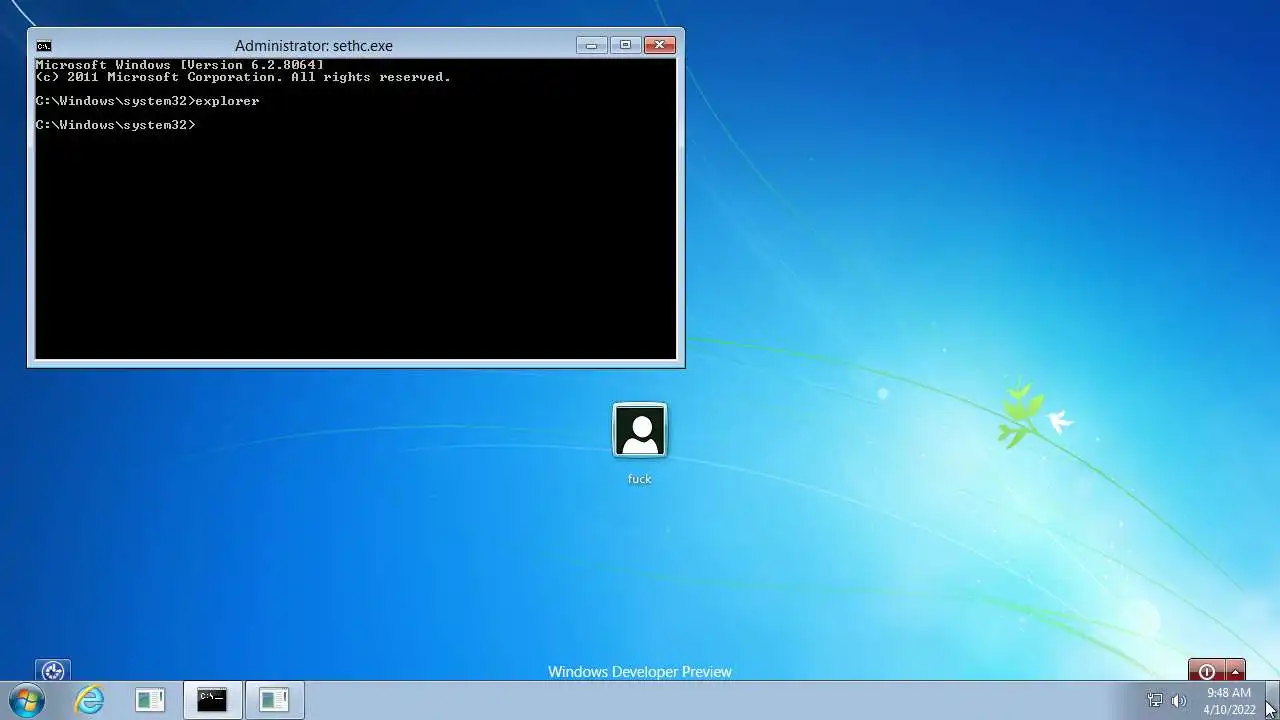The image size is (1280, 720).
Task: Switch to the Command Prompt taskbar button
Action: pyautogui.click(x=212, y=700)
